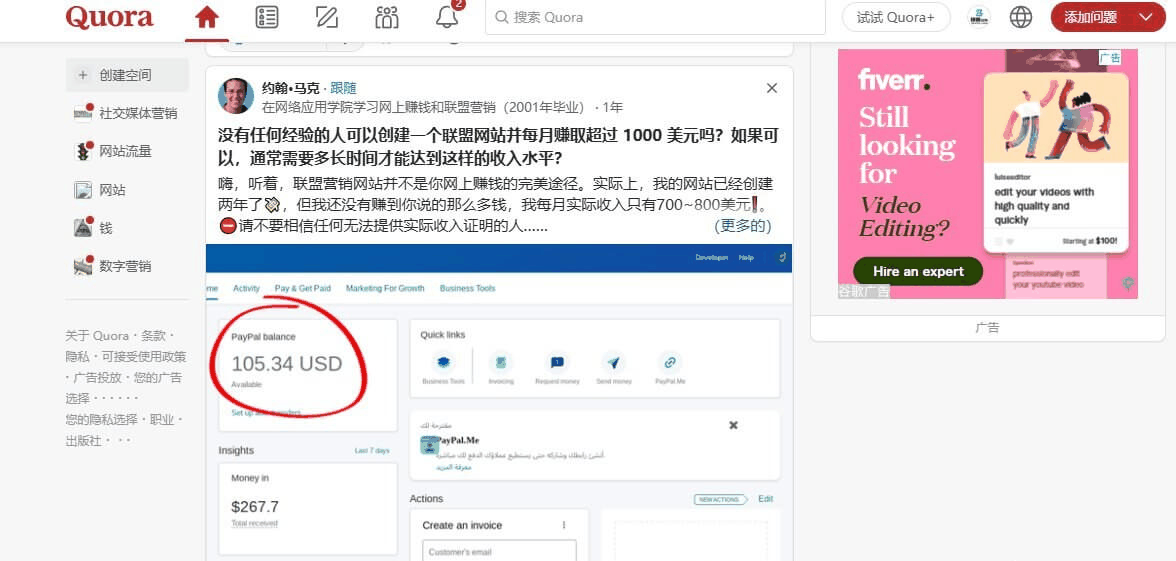
Task: Click Hire an expert ad button
Action: click(x=918, y=272)
